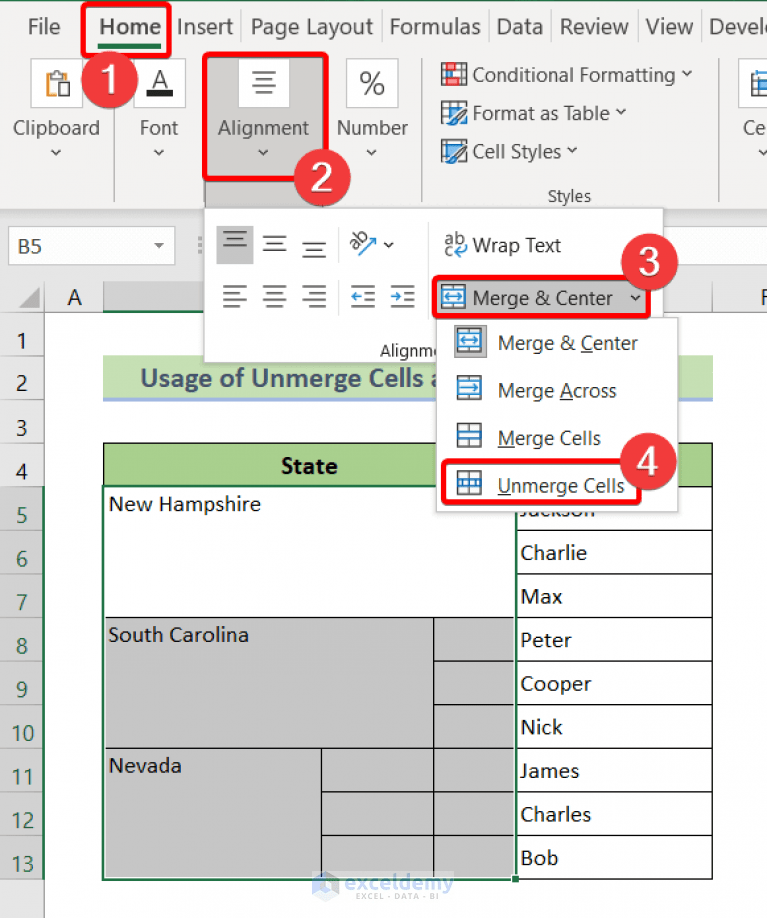Click the Font Color icon
The height and width of the screenshot is (918, 767).
(160, 83)
